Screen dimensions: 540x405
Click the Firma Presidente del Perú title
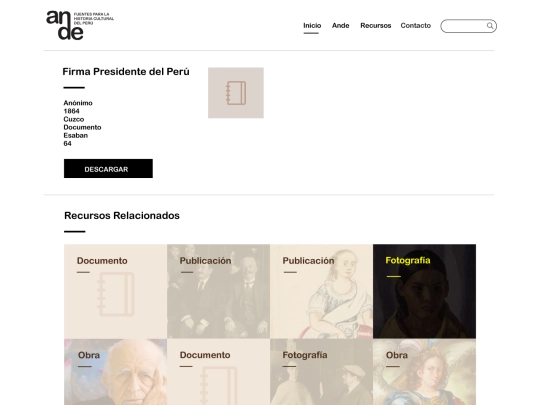point(126,72)
